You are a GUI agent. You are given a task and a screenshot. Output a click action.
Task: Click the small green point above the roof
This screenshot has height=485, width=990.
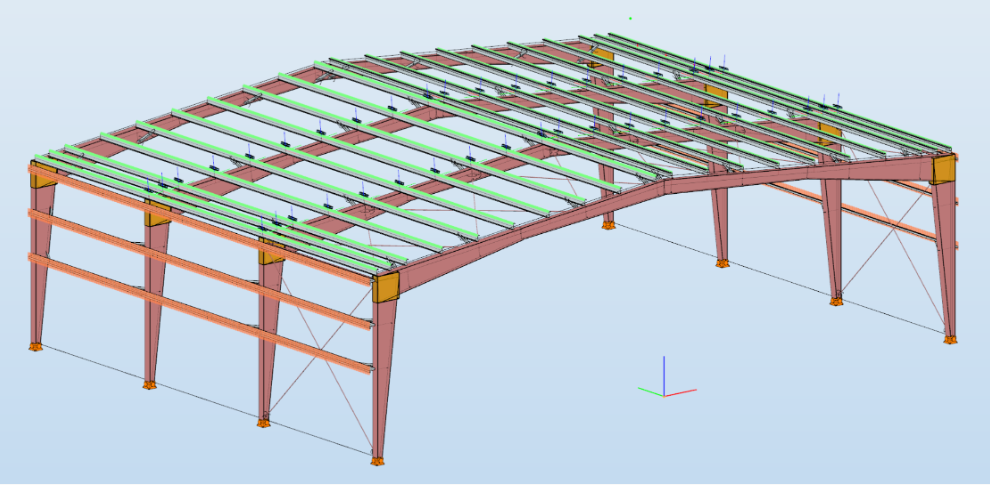pos(630,18)
